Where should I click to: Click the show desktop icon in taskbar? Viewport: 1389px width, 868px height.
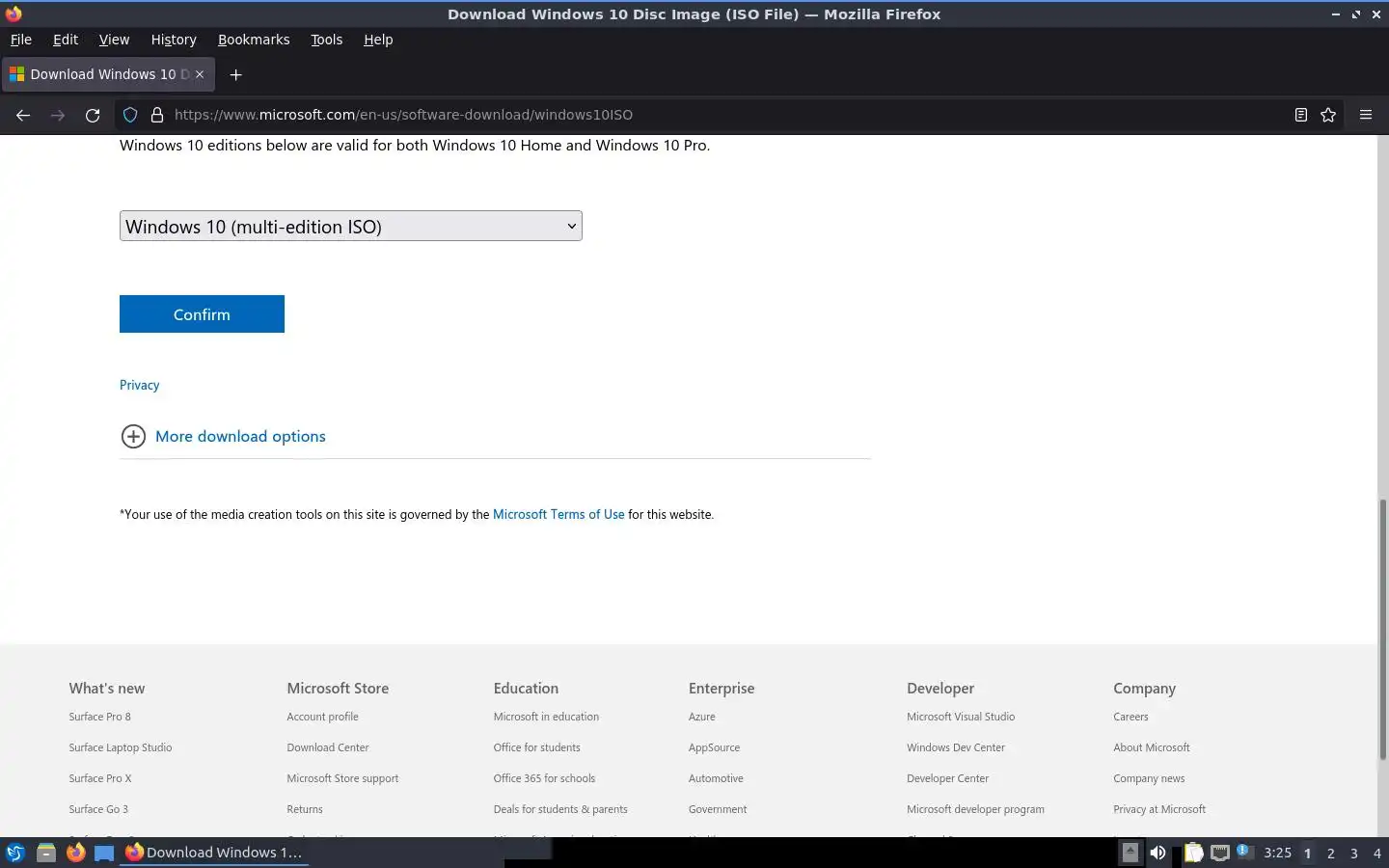pos(104,853)
